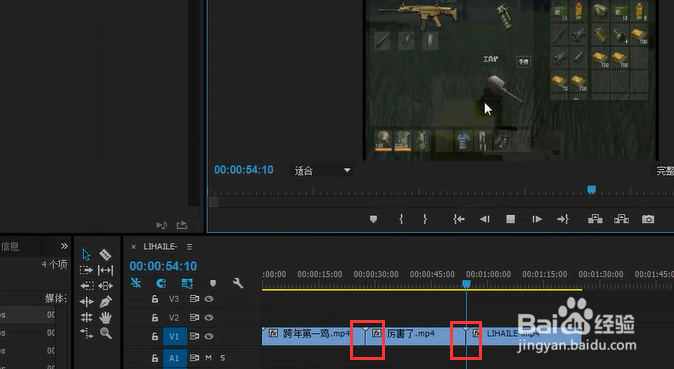
Task: Open timeline display settings wrench
Action: click(238, 283)
